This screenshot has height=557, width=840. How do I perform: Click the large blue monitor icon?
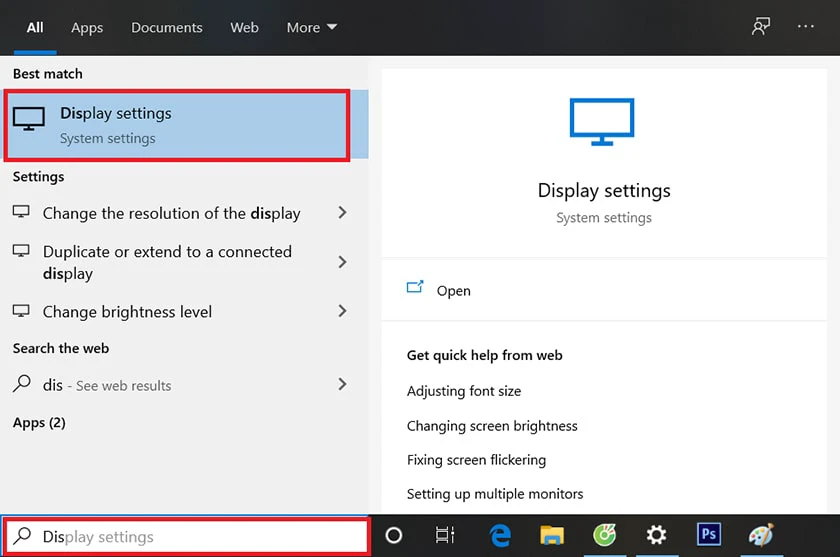[602, 122]
